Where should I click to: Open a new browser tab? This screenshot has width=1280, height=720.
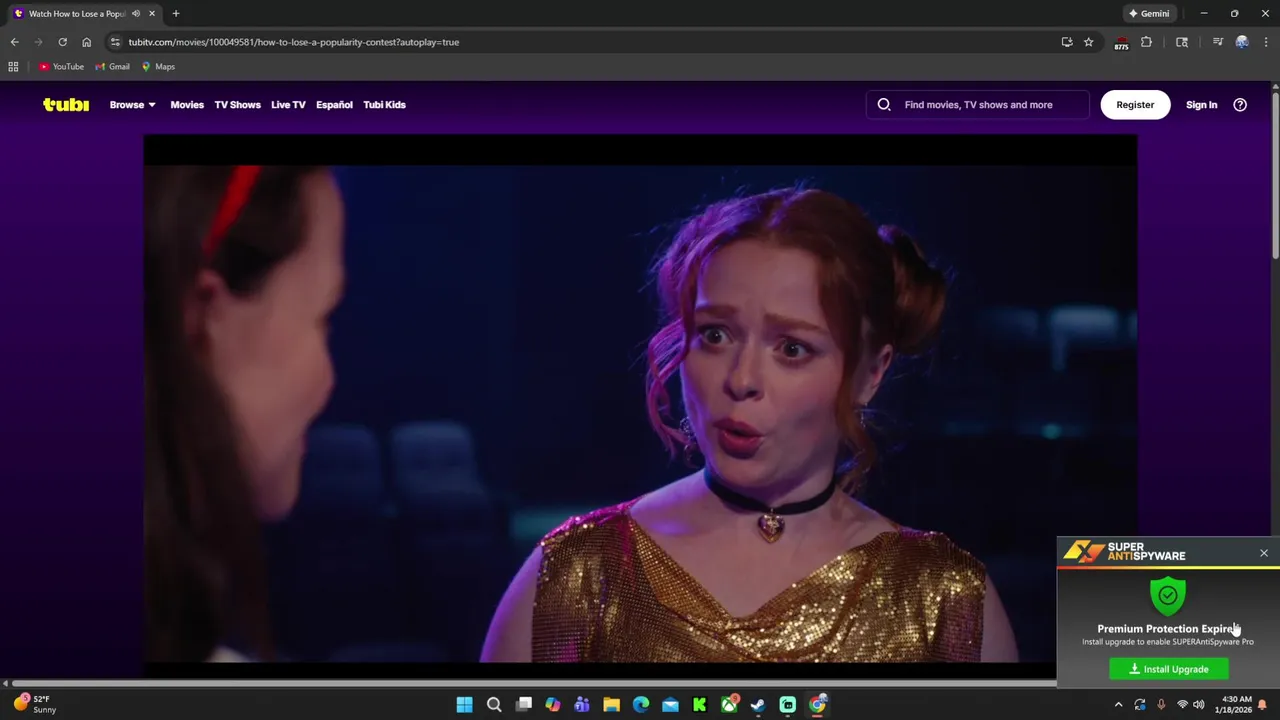[176, 14]
